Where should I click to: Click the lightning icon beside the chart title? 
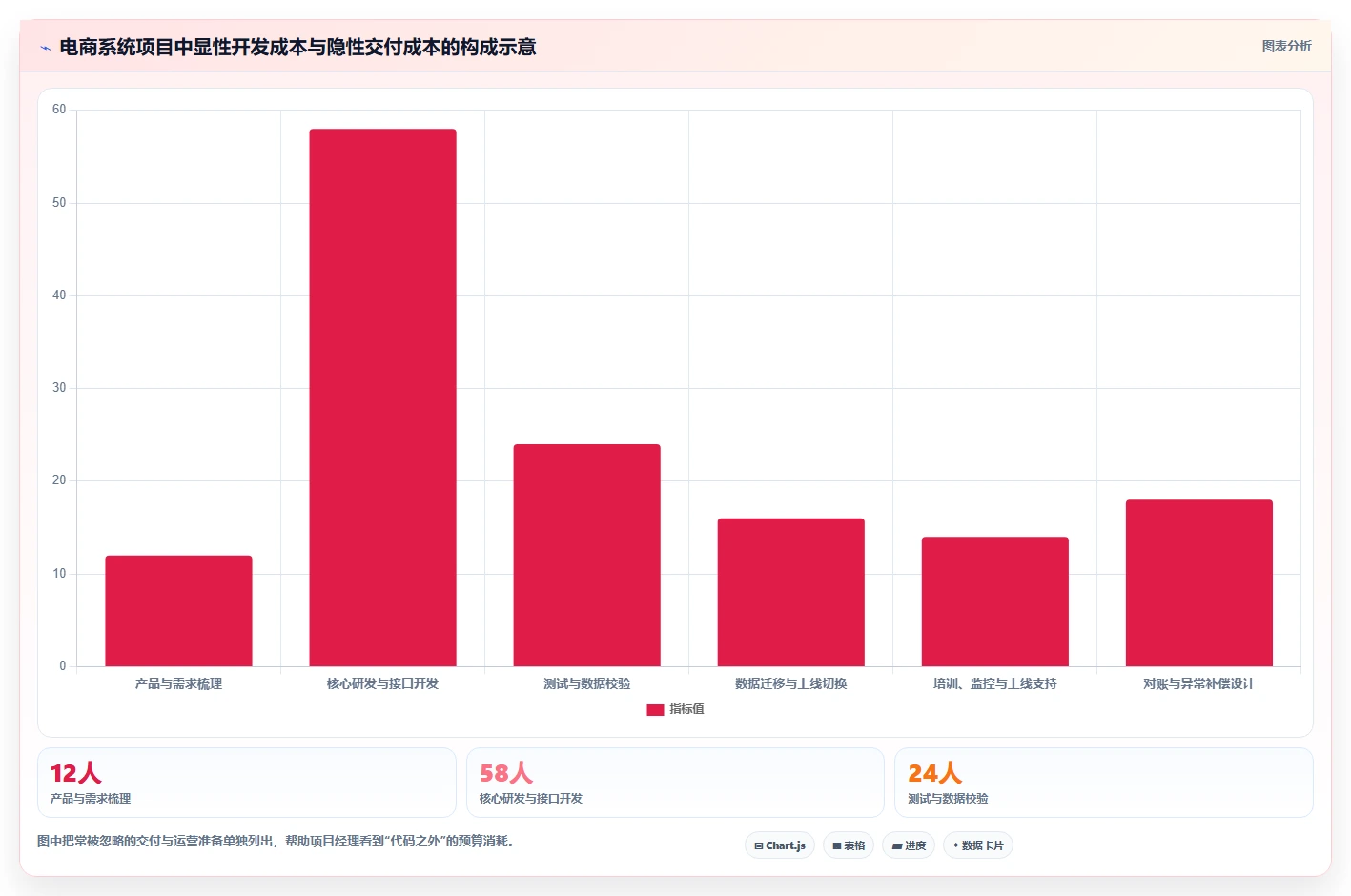point(45,48)
